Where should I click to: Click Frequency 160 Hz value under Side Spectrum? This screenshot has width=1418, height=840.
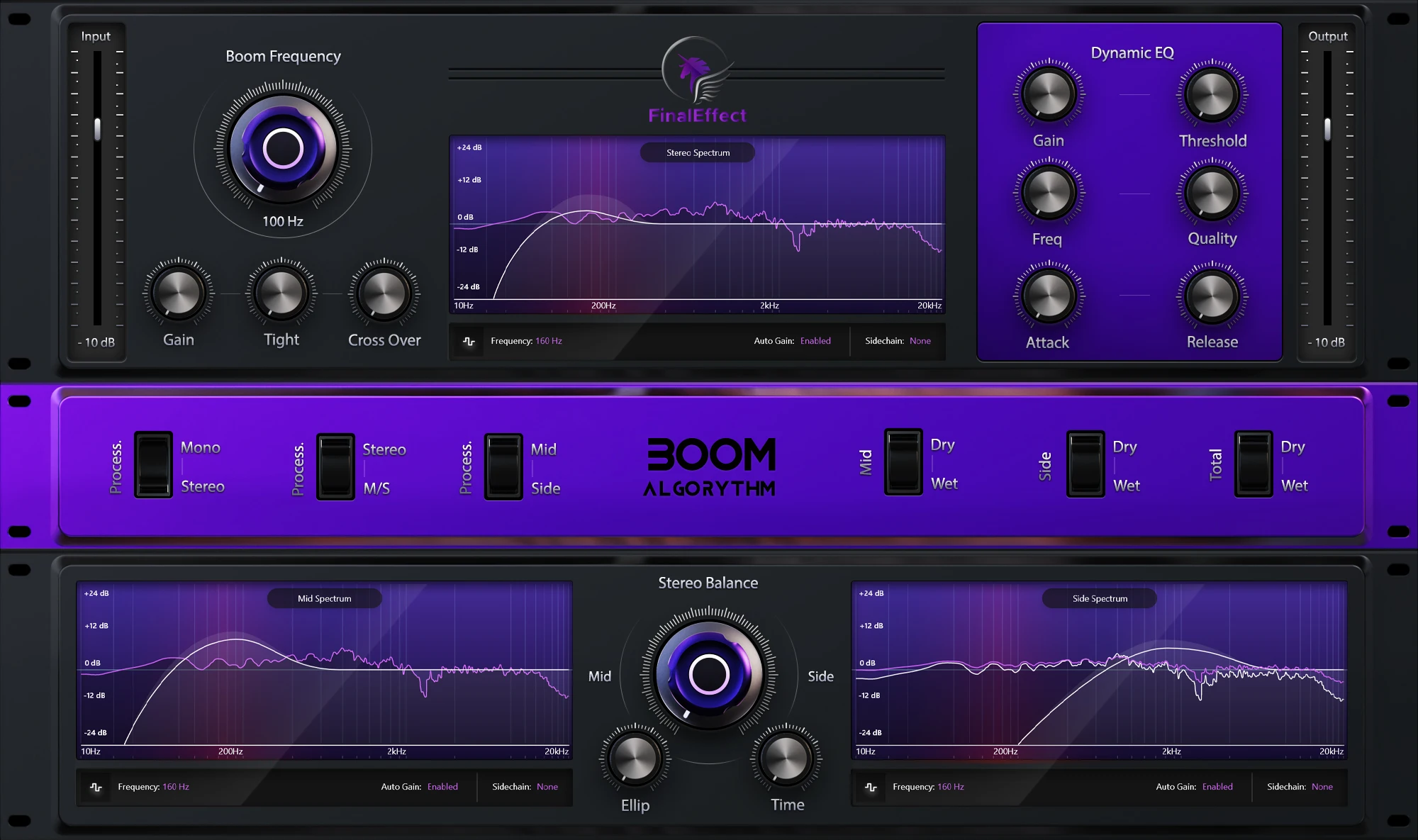click(x=951, y=787)
